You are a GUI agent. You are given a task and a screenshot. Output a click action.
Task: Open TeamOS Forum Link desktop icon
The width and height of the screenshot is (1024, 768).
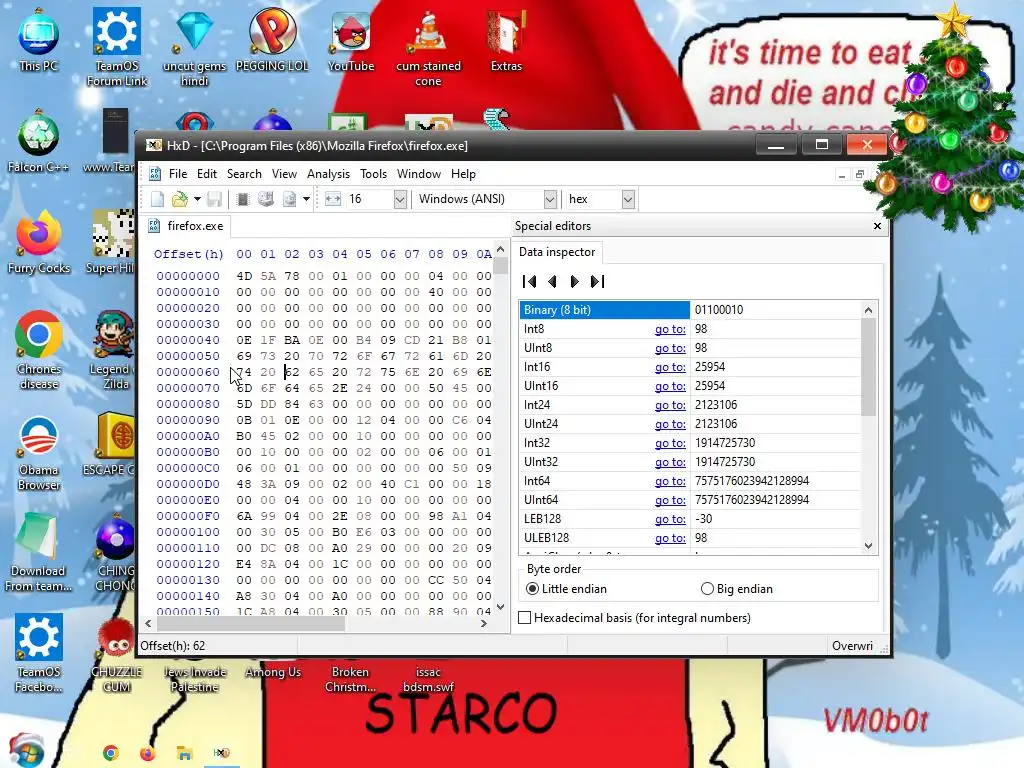pyautogui.click(x=117, y=47)
